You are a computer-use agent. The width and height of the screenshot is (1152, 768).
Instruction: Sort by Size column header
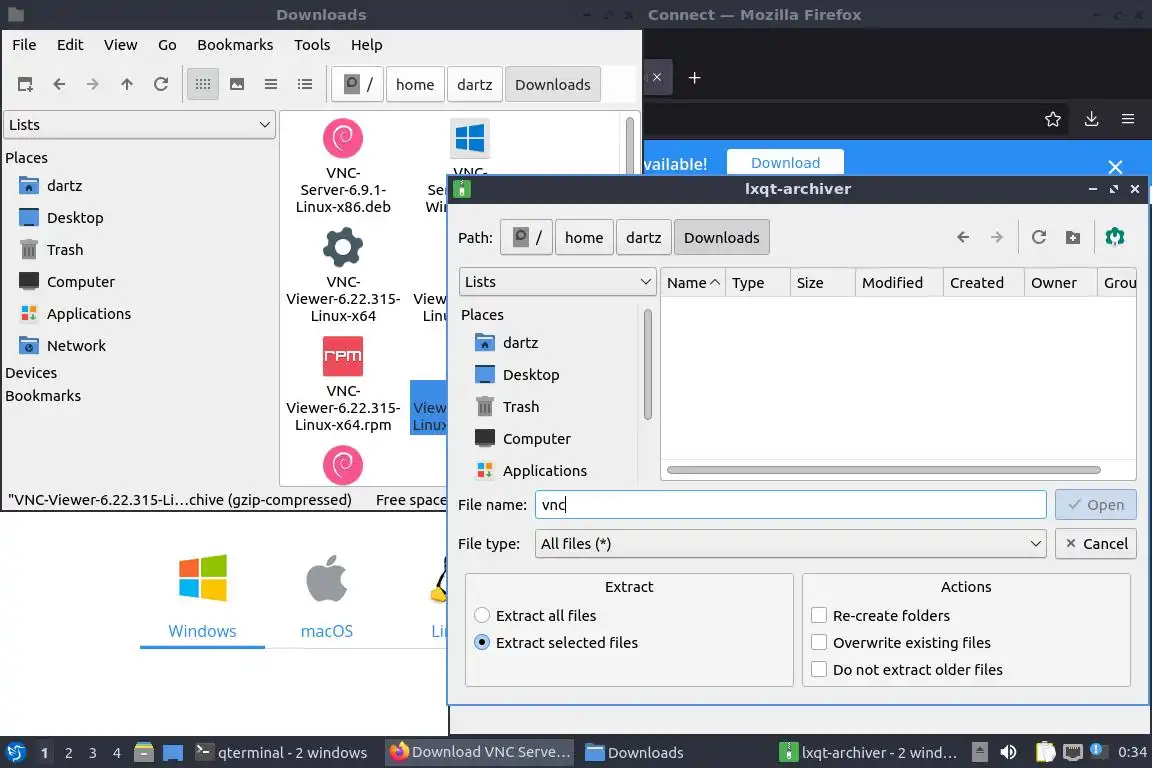[x=822, y=282]
